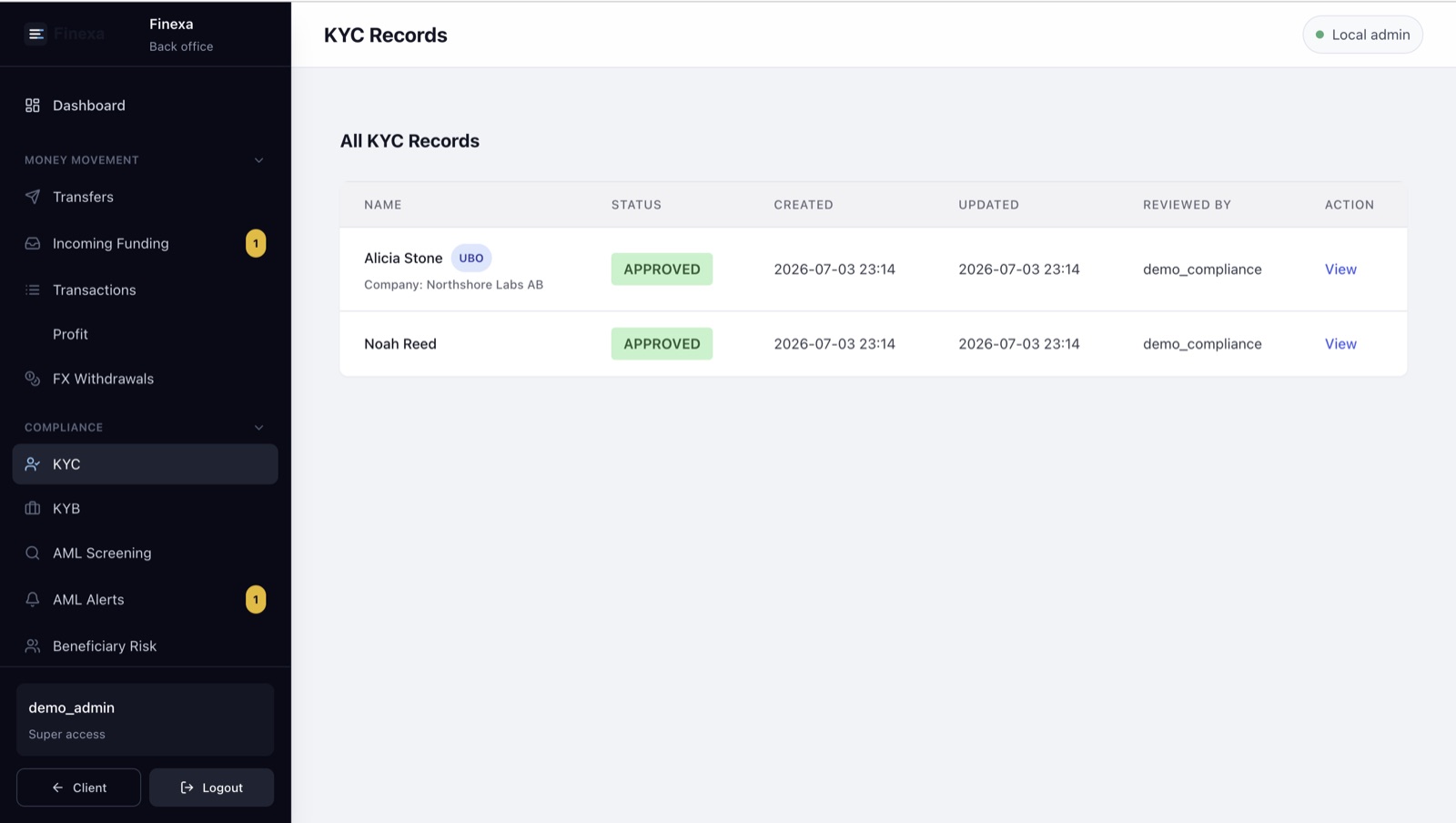
Task: Click the All KYC Records heading
Action: click(x=409, y=141)
